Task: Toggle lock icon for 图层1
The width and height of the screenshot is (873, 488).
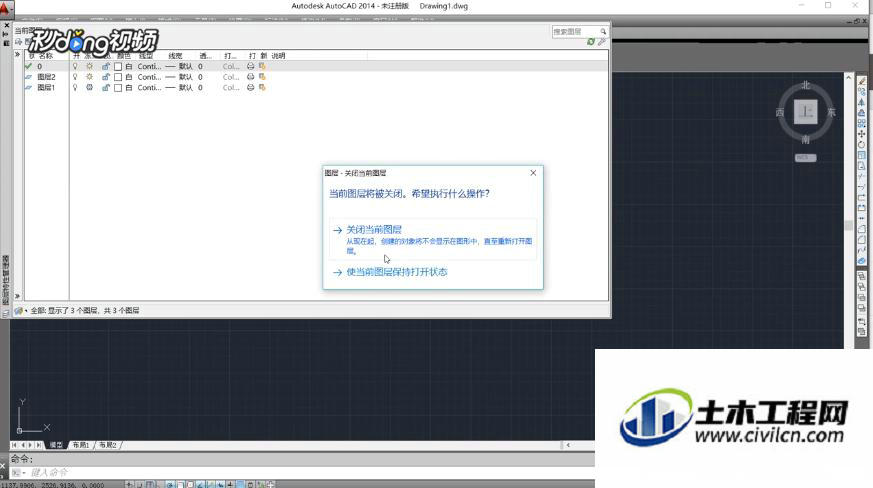Action: (105, 87)
